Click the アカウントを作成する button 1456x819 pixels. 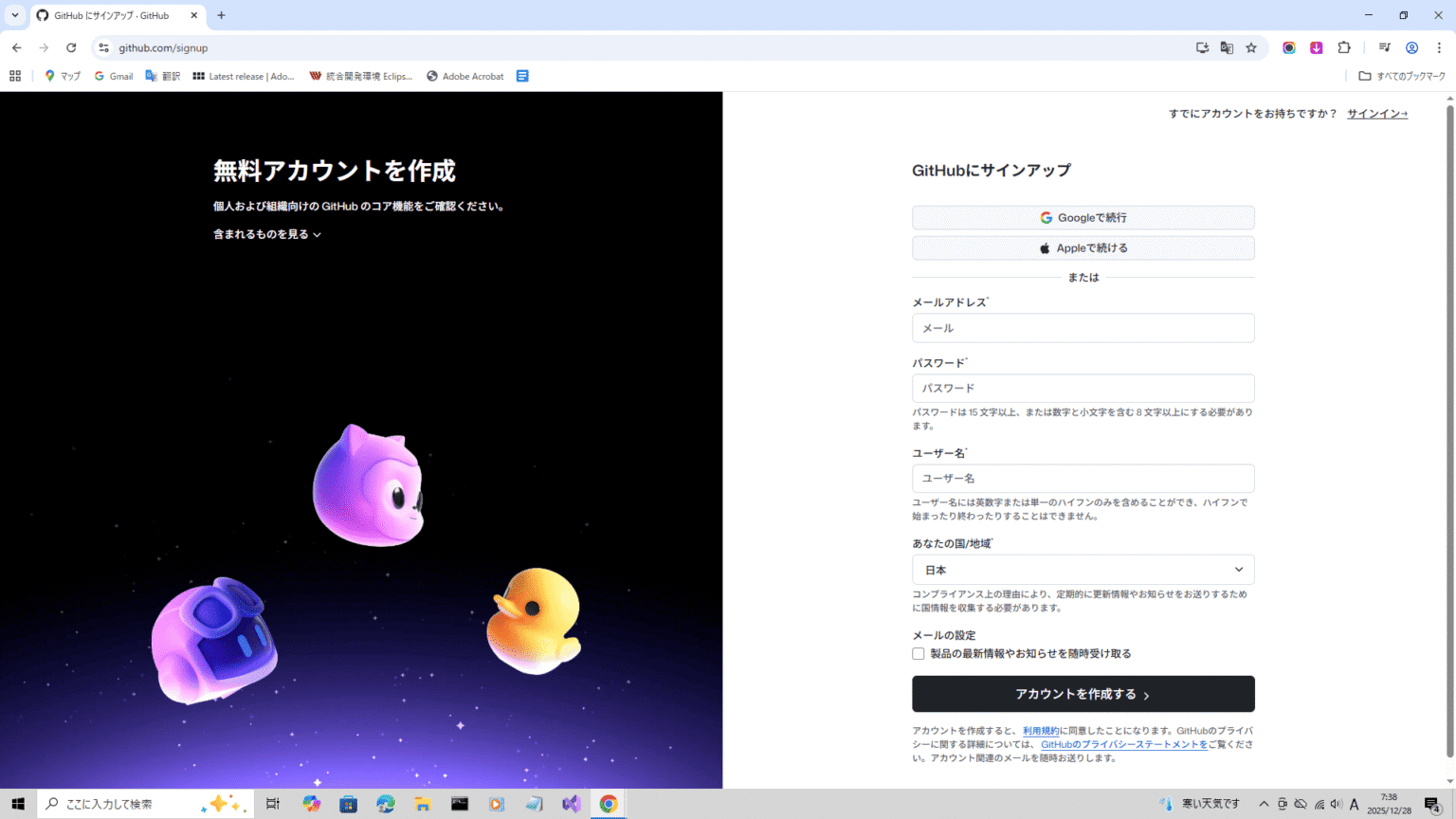tap(1083, 694)
